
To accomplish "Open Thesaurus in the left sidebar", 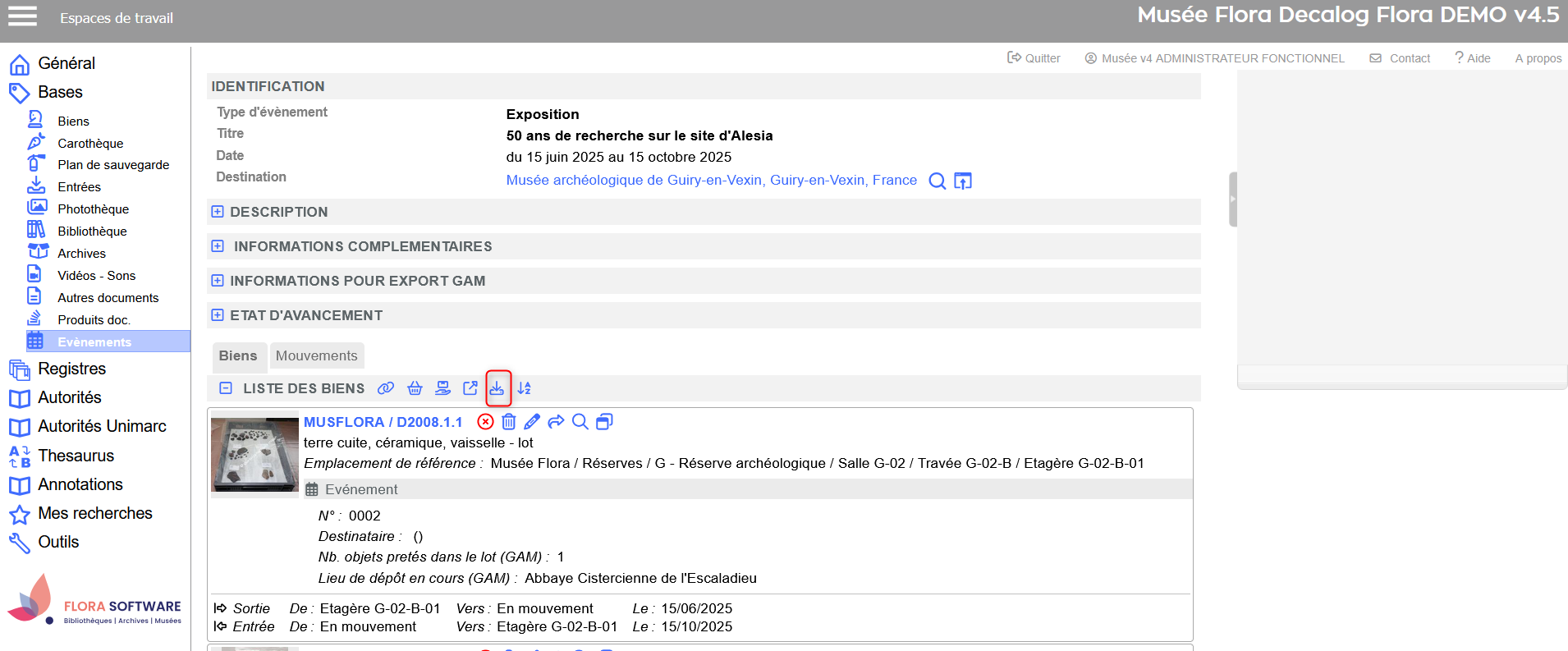I will pos(76,456).
